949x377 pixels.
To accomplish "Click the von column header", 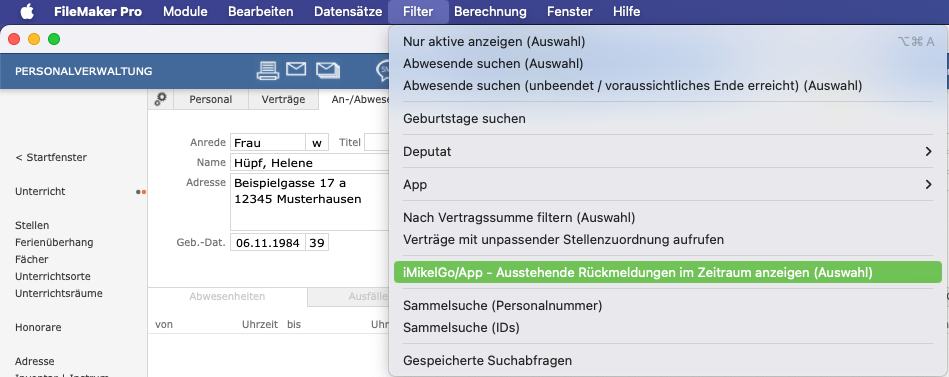I will 164,324.
